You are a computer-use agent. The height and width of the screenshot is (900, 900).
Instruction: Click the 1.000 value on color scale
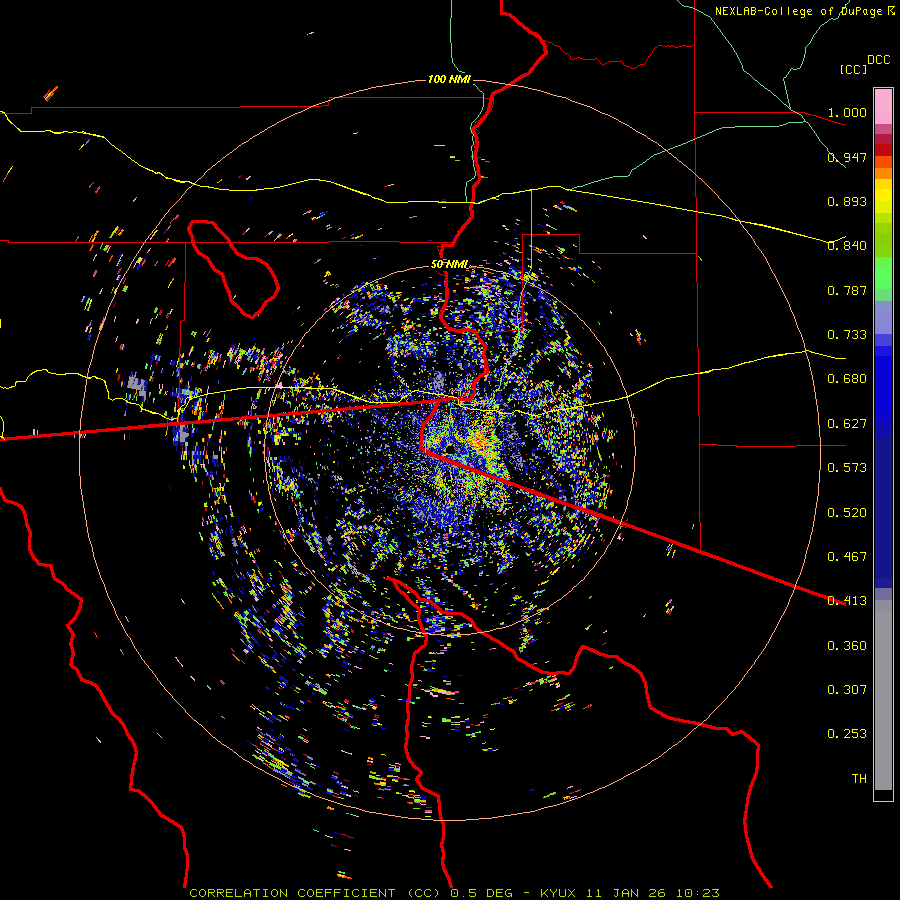coord(847,112)
